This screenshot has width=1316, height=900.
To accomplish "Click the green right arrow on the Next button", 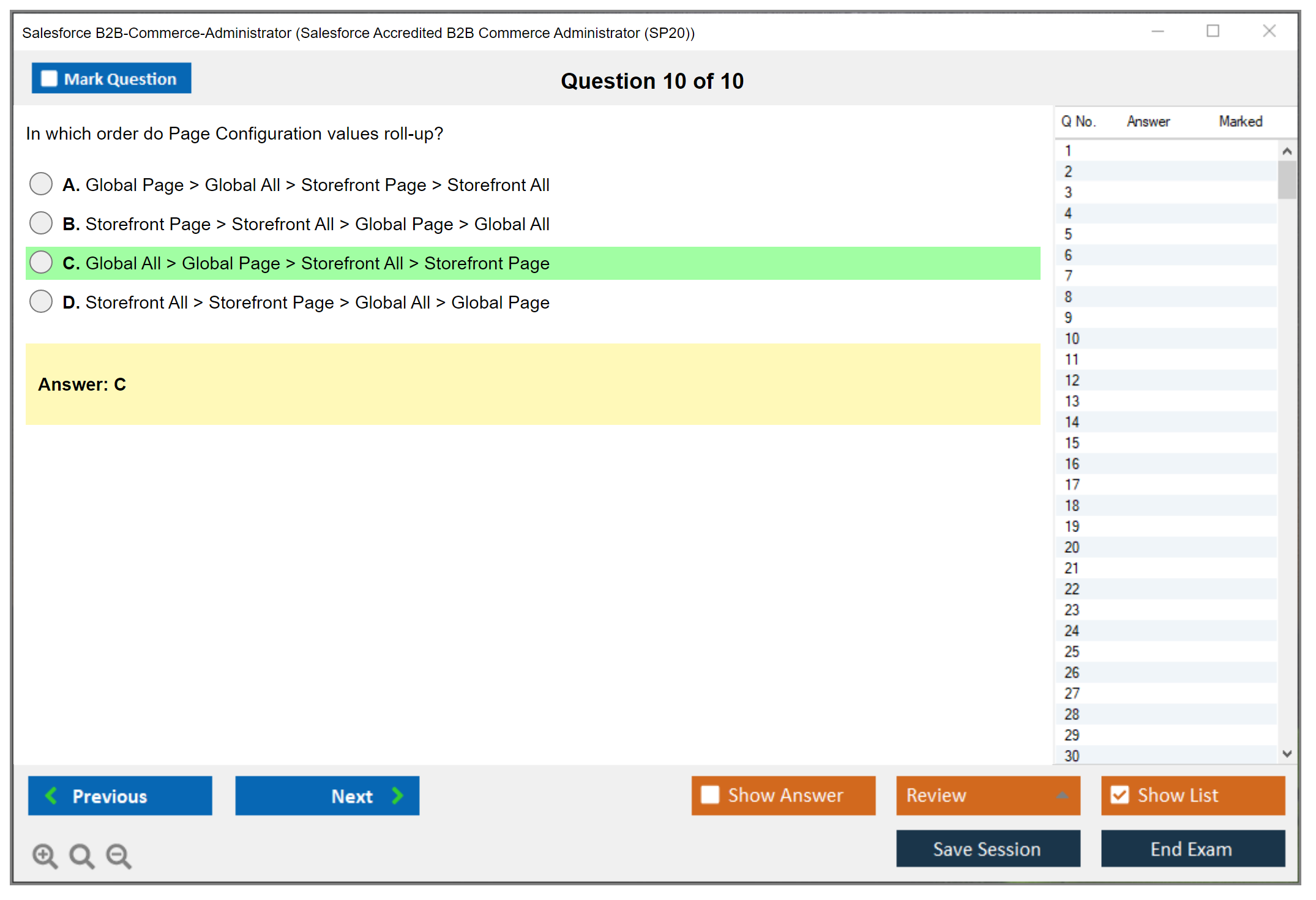I will click(397, 795).
